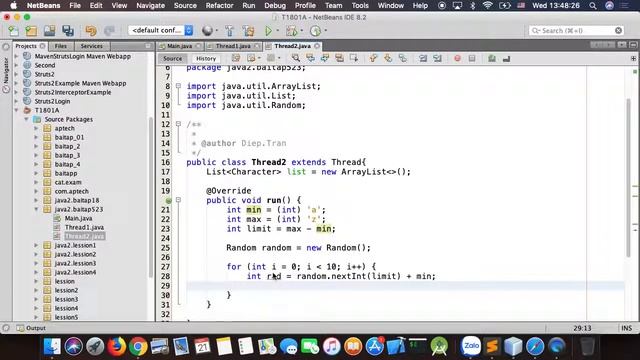The image size is (640, 360).
Task: Open the Debug Project dropdown arrow
Action: (302, 31)
